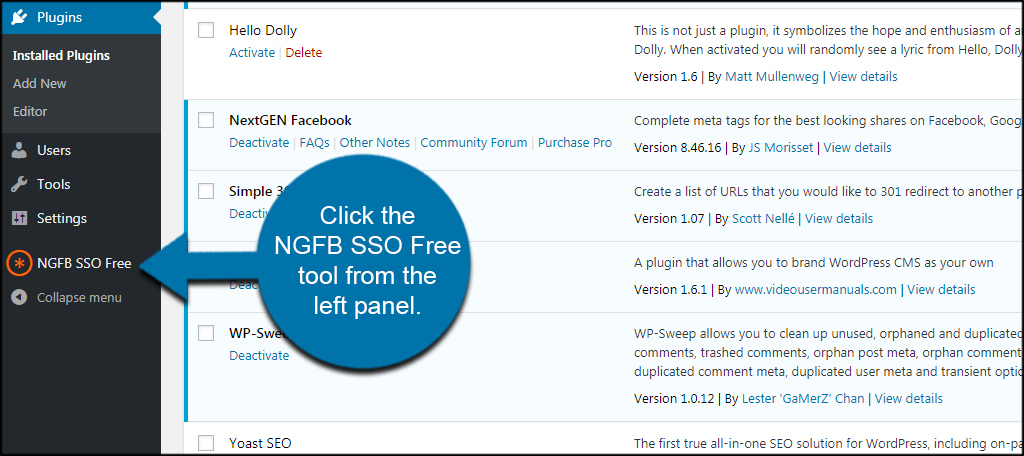Go to Add New plugin page
The image size is (1024, 456).
point(40,84)
